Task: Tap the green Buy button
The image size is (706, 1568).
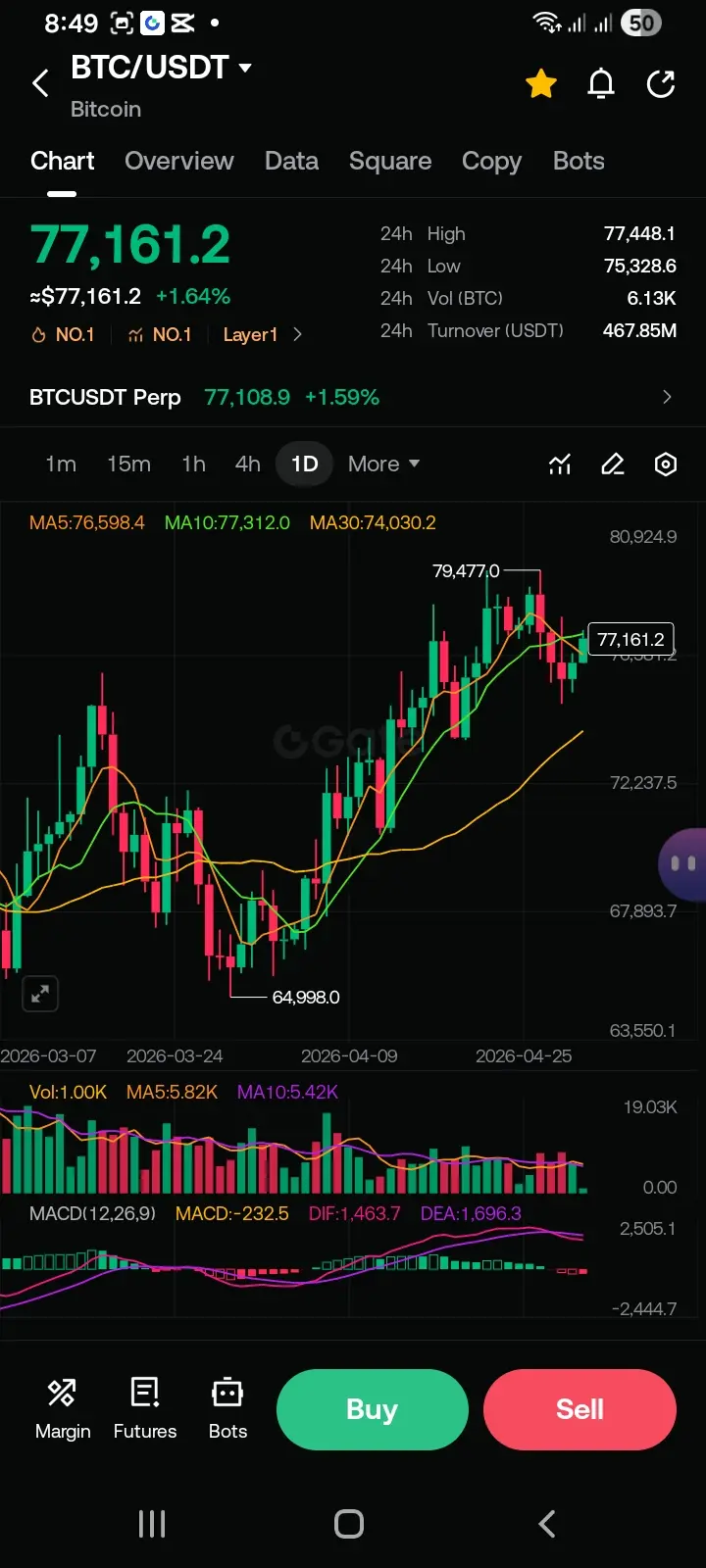Action: (x=373, y=1409)
